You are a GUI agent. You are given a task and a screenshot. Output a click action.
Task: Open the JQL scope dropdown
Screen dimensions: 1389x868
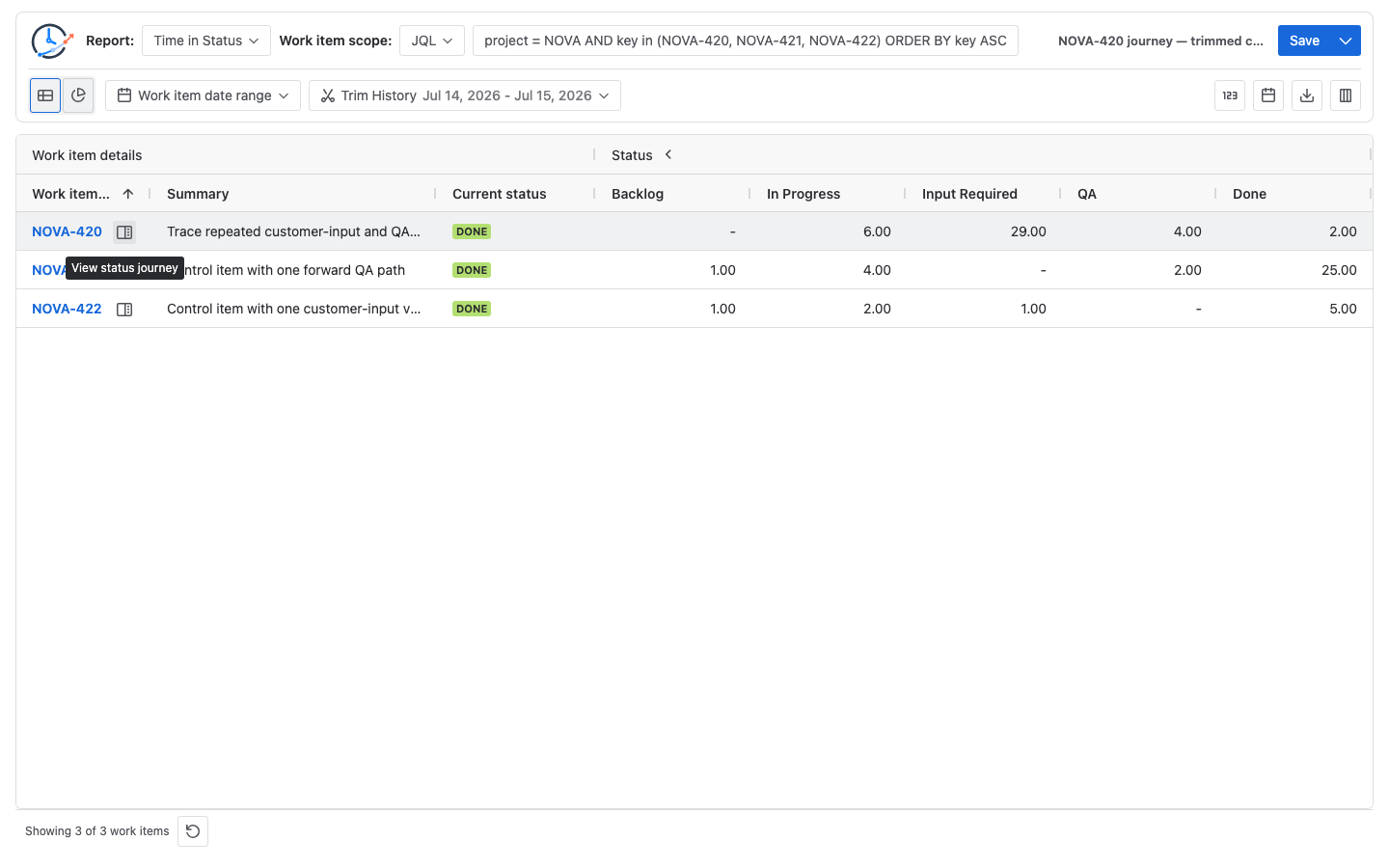(432, 41)
